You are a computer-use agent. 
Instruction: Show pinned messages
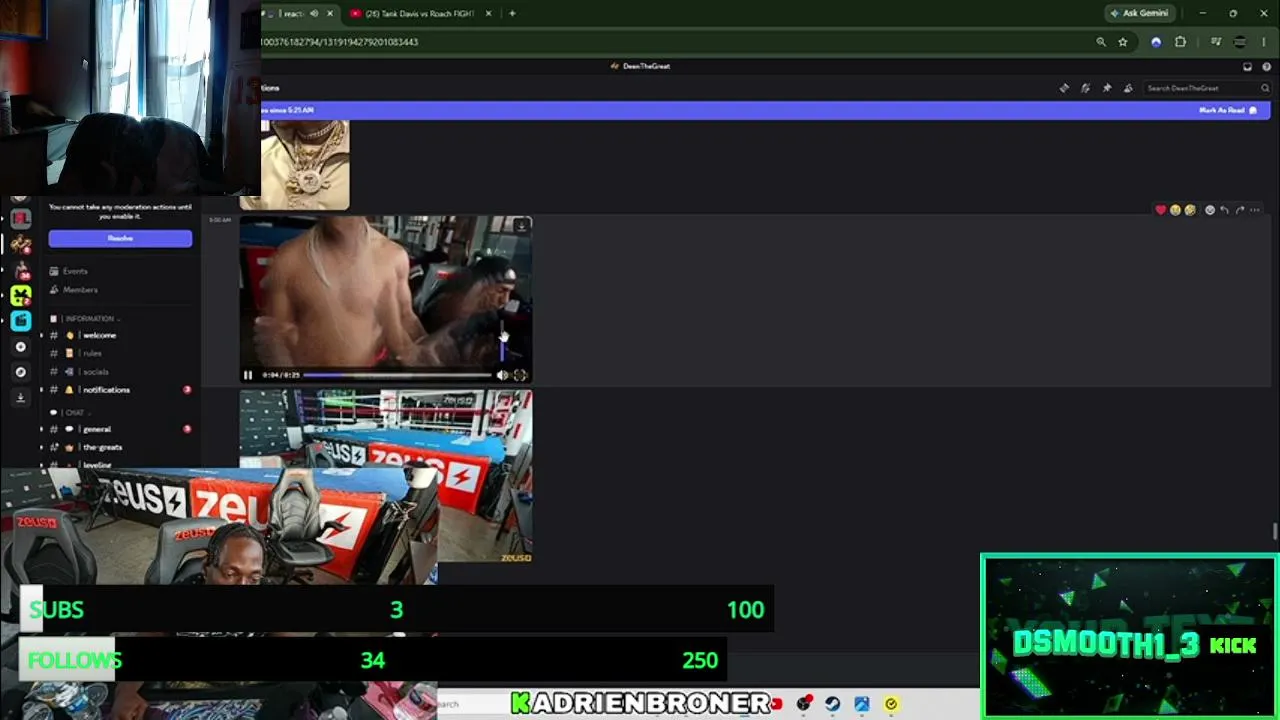(x=1107, y=88)
